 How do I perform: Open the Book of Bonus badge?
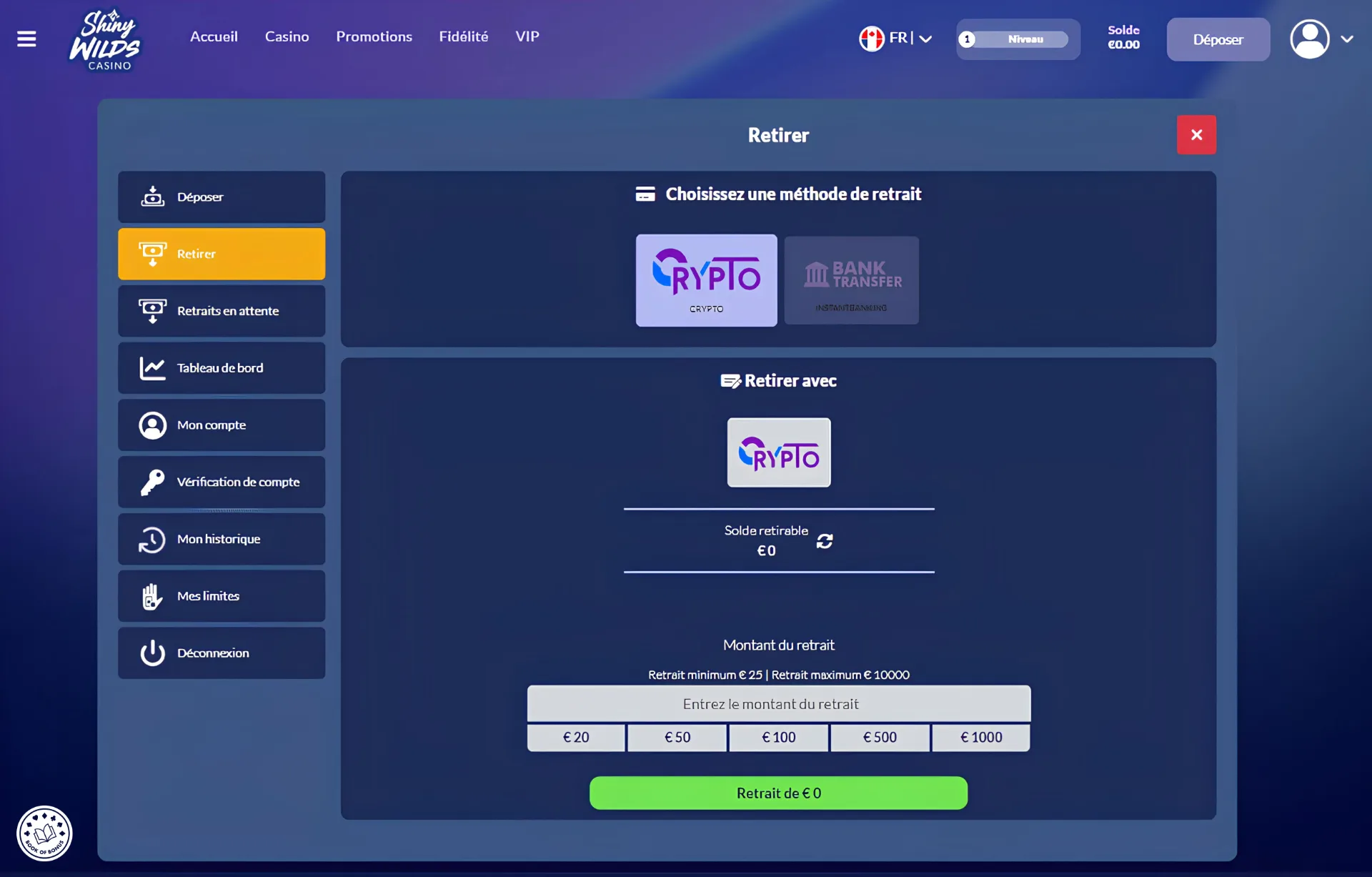[x=44, y=833]
